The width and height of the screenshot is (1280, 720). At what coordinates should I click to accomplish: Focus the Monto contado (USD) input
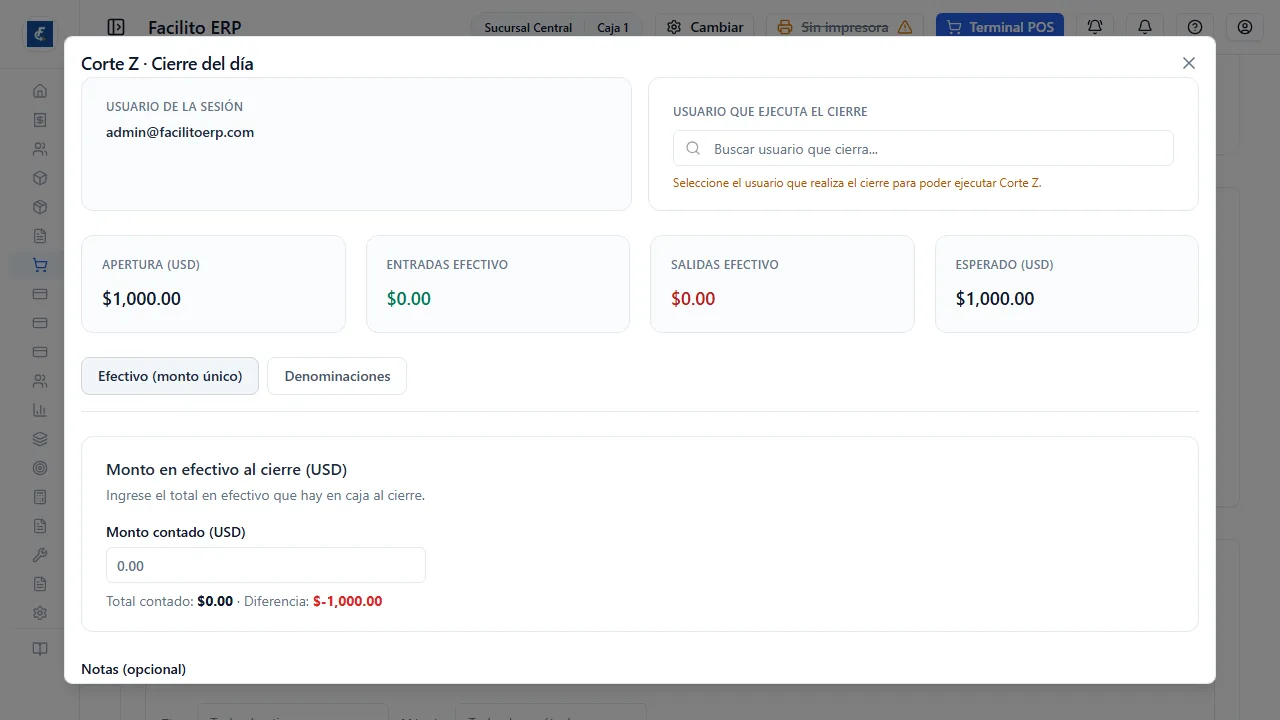point(266,565)
